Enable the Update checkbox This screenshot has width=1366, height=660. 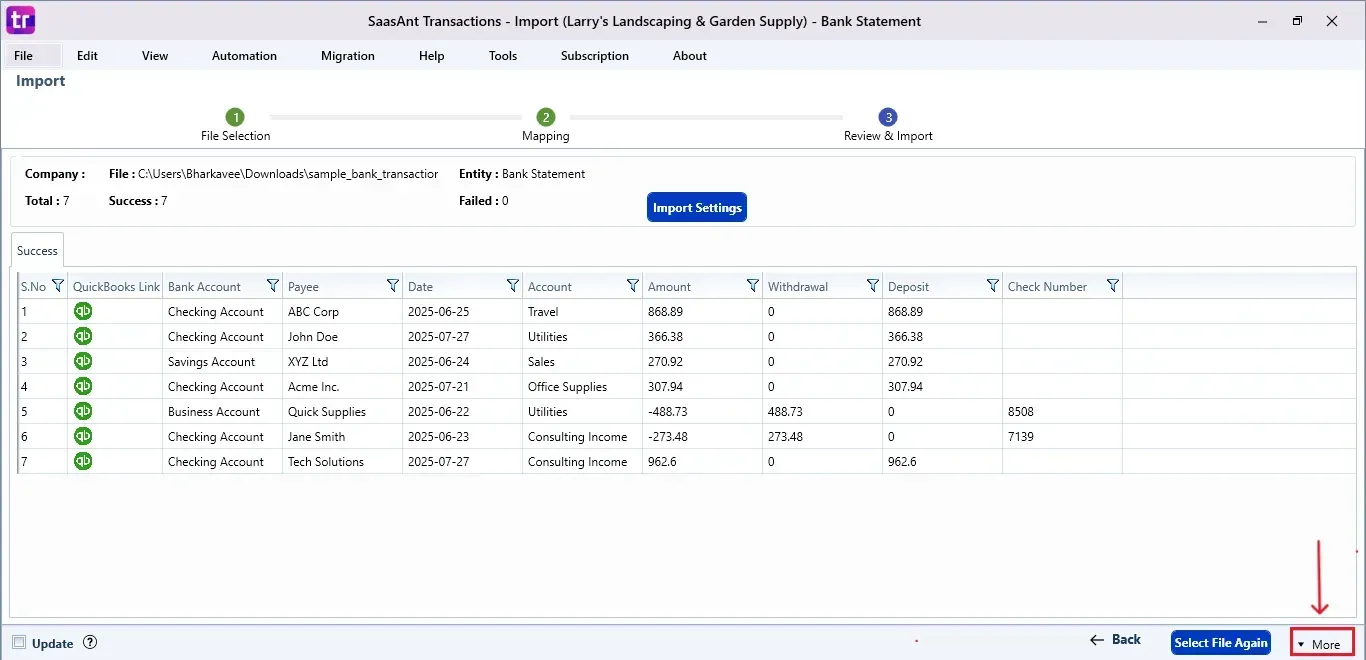(19, 643)
